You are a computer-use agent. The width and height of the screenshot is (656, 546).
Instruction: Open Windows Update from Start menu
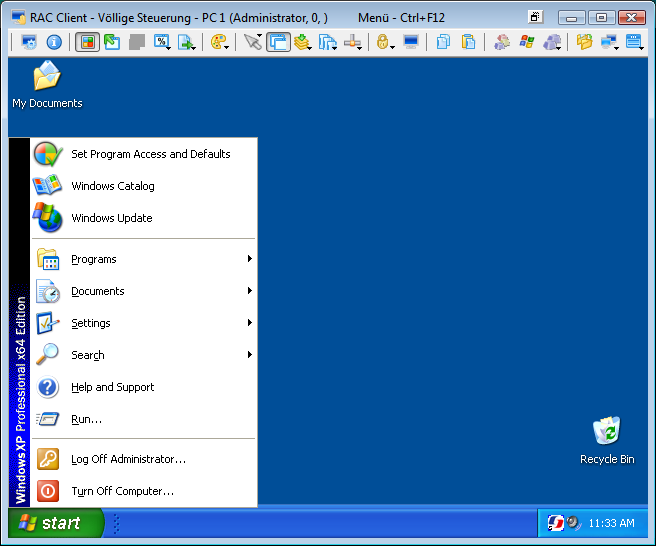[x=112, y=218]
